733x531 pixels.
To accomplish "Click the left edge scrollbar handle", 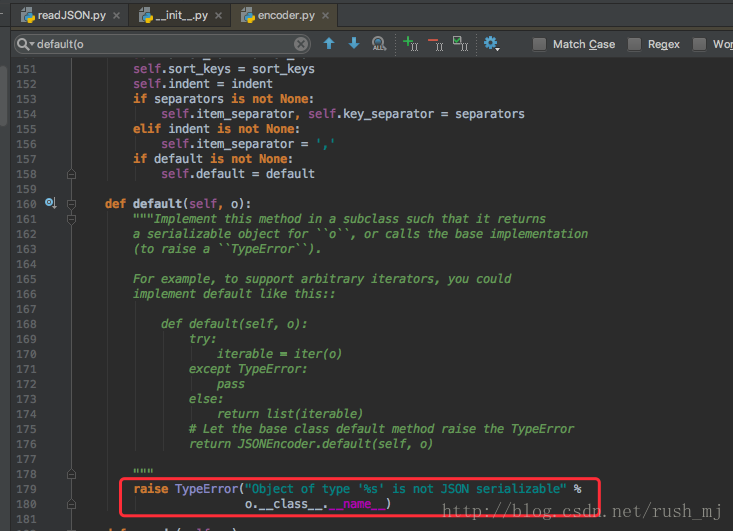I will 3,96.
